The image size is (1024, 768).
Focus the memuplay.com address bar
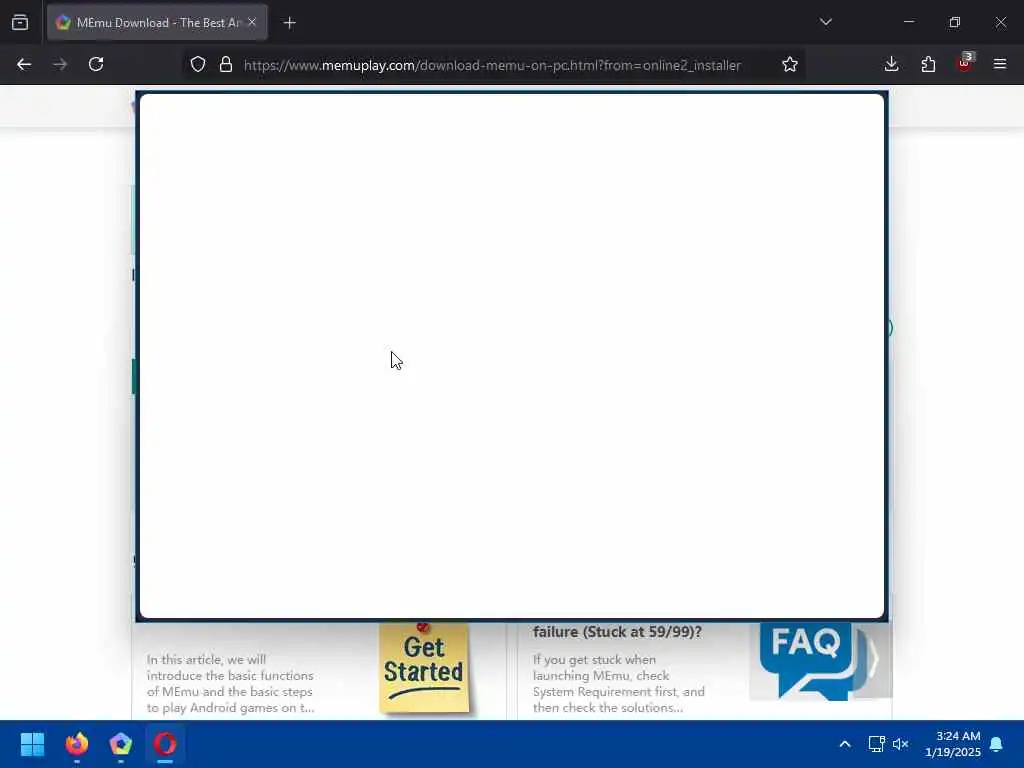coord(492,65)
